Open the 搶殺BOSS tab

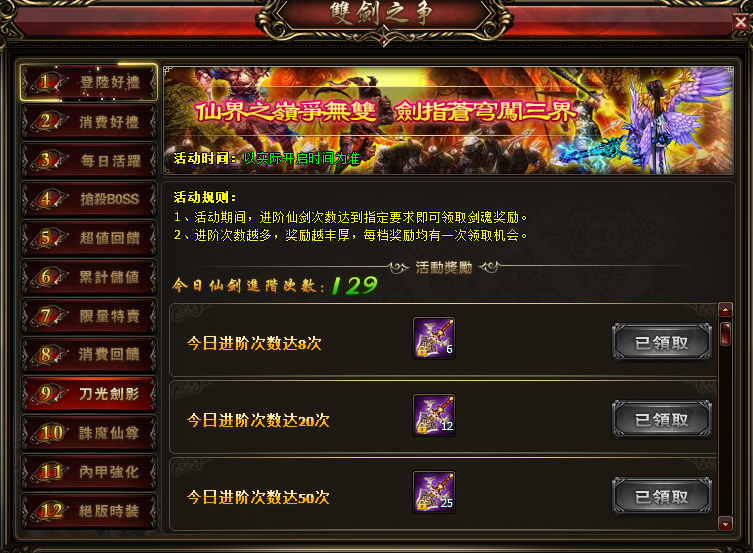pyautogui.click(x=89, y=199)
